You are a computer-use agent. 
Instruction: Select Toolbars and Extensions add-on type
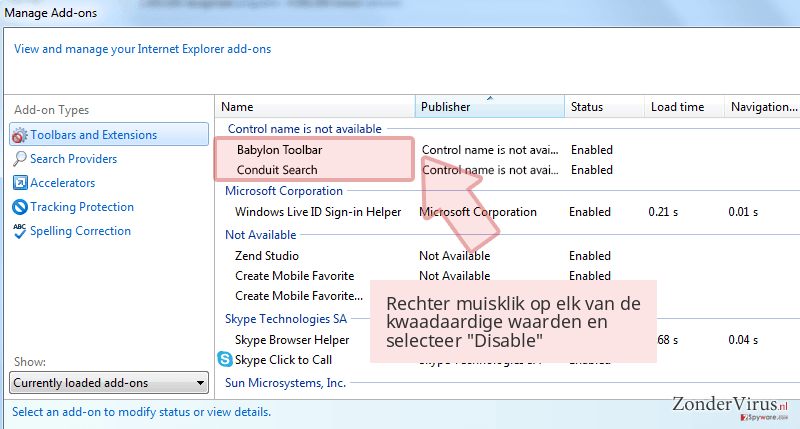[109, 135]
